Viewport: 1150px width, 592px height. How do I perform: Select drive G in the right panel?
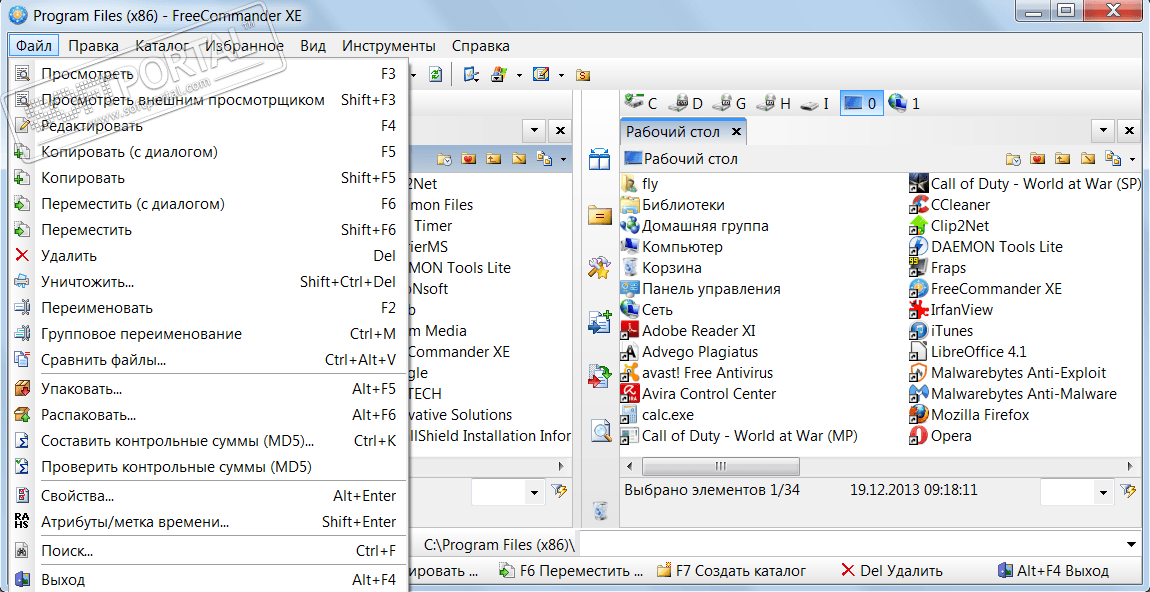coord(731,103)
